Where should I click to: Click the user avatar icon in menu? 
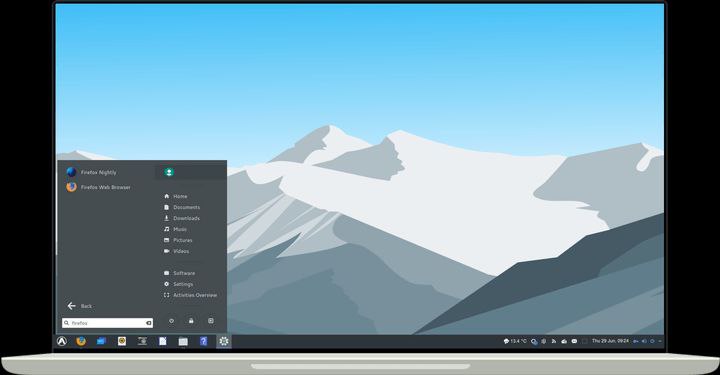[x=169, y=172]
